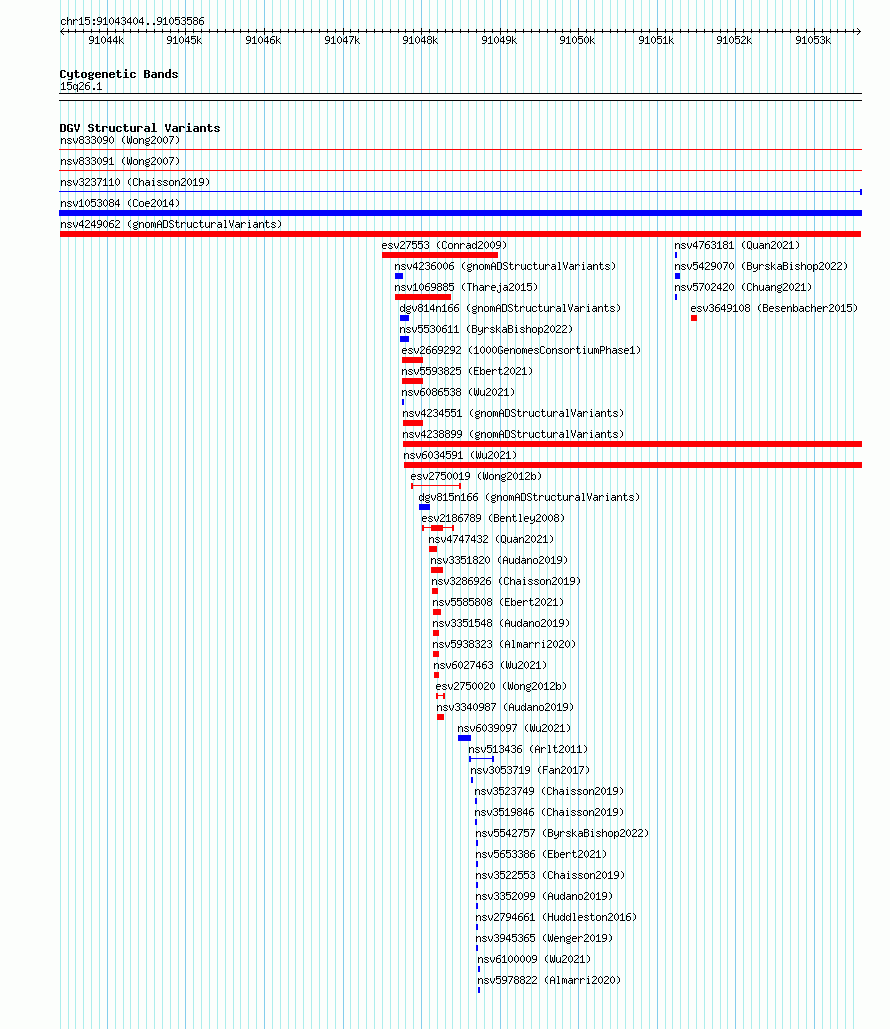Open nsv6086538 (Wu2021) variant
This screenshot has width=890, height=1029.
458,392
